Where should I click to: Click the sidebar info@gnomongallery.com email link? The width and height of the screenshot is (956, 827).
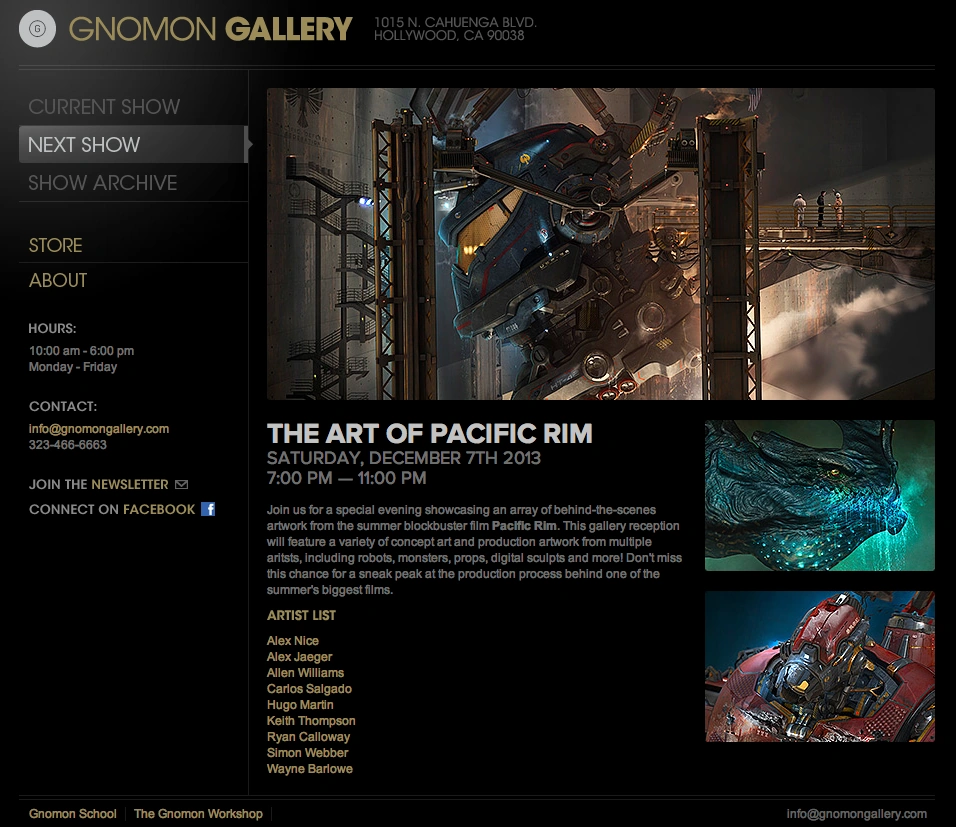coord(99,429)
